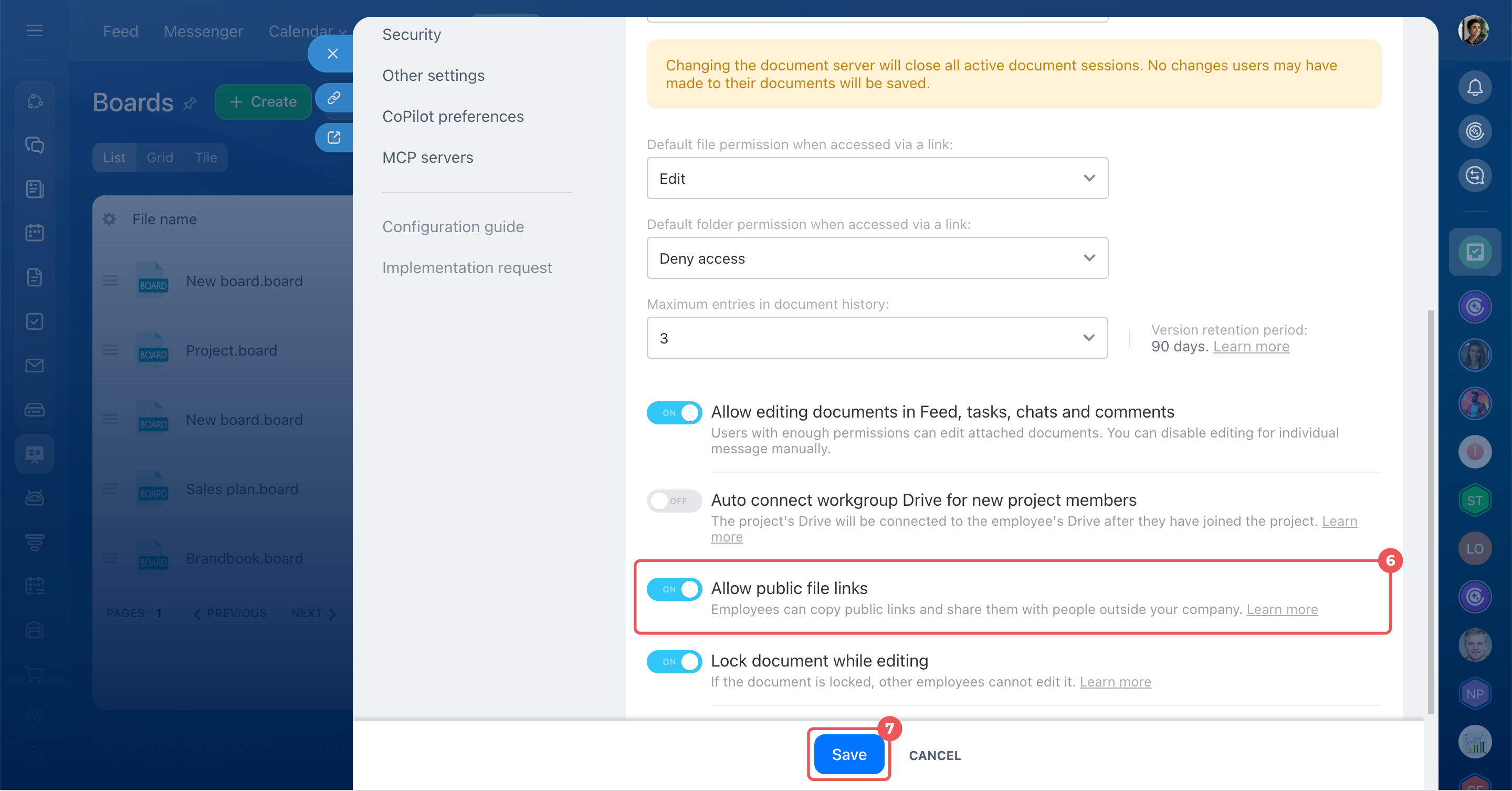Open MCP servers settings section
1512x791 pixels.
427,158
